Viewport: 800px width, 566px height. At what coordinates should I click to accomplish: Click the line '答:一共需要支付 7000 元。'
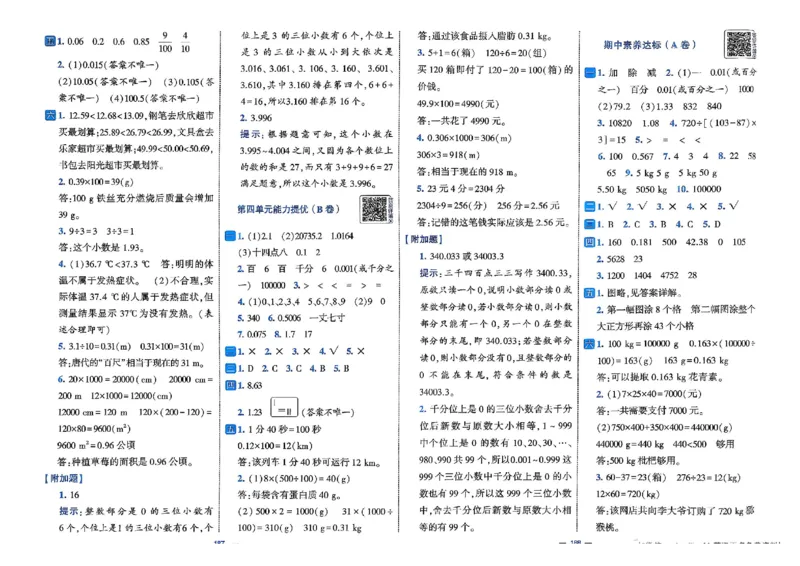click(x=651, y=411)
